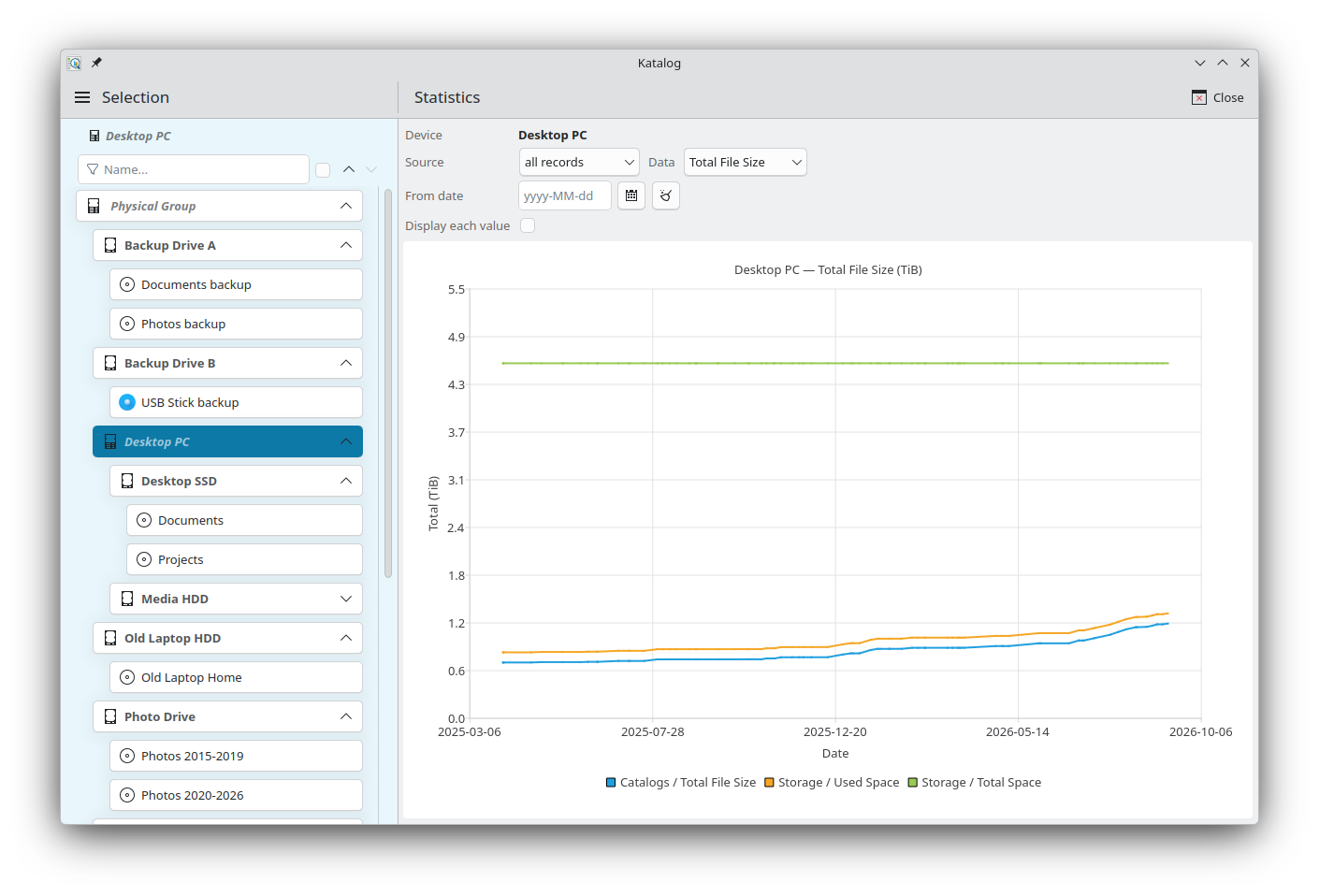Click the filter funnel icon in Name field

93,169
